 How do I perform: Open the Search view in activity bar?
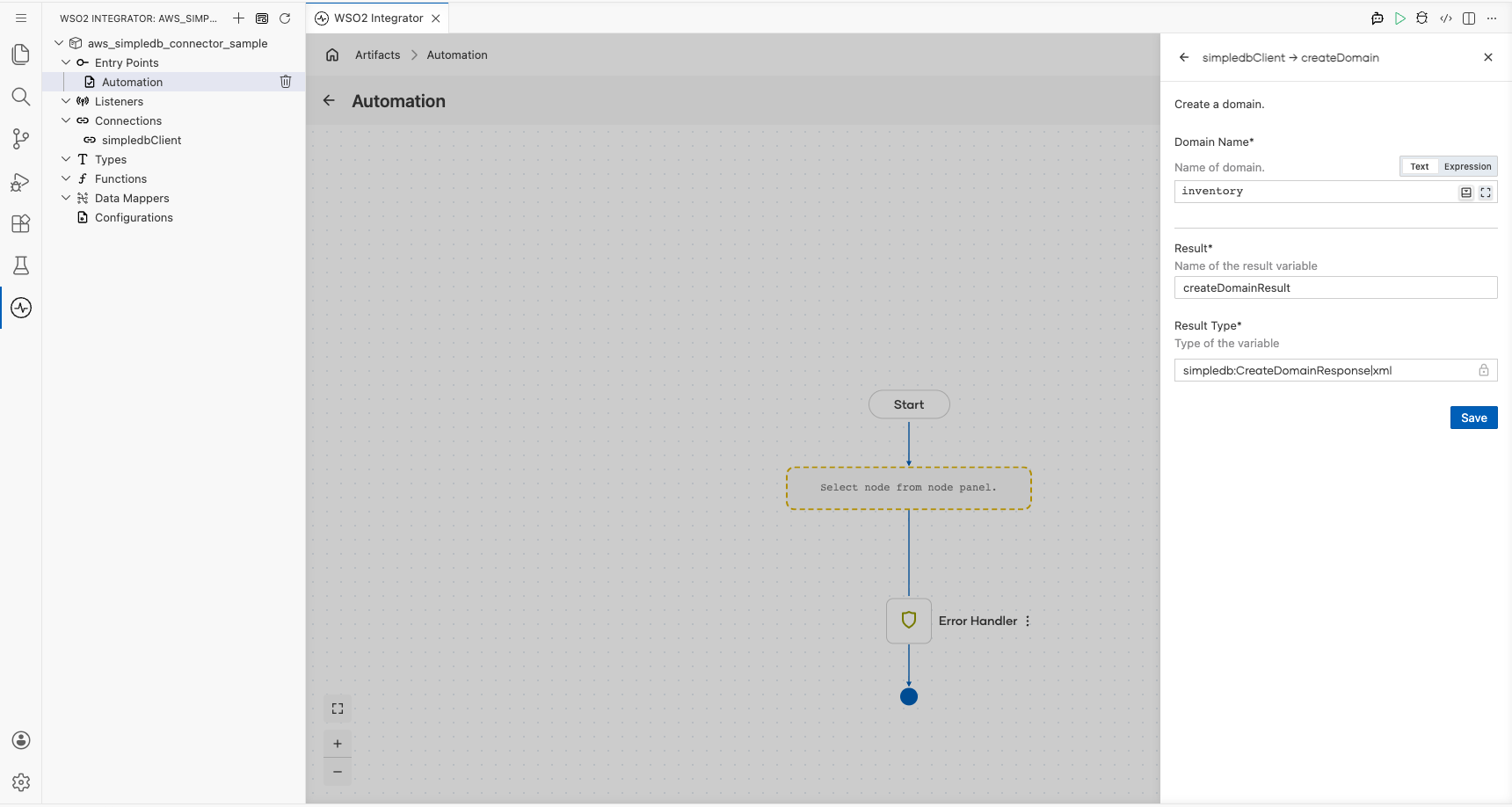tap(21, 97)
